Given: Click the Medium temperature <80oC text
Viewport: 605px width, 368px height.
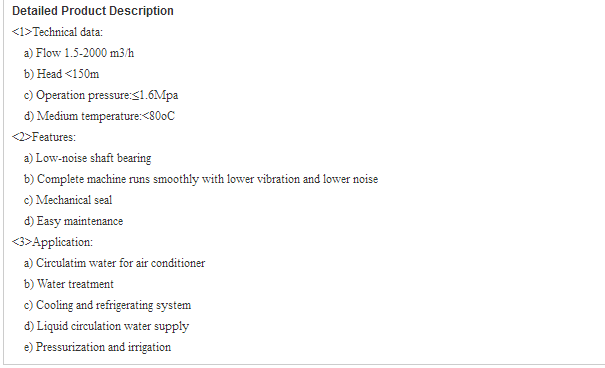Looking at the screenshot, I should point(99,116).
